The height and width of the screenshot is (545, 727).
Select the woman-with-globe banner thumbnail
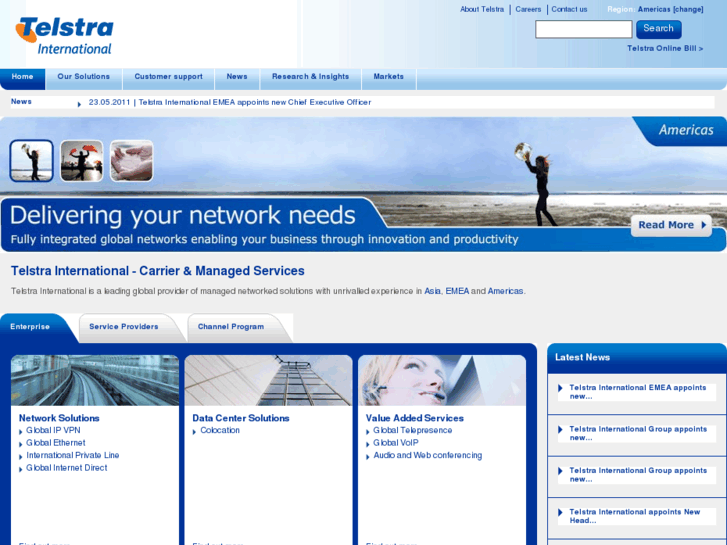point(32,161)
